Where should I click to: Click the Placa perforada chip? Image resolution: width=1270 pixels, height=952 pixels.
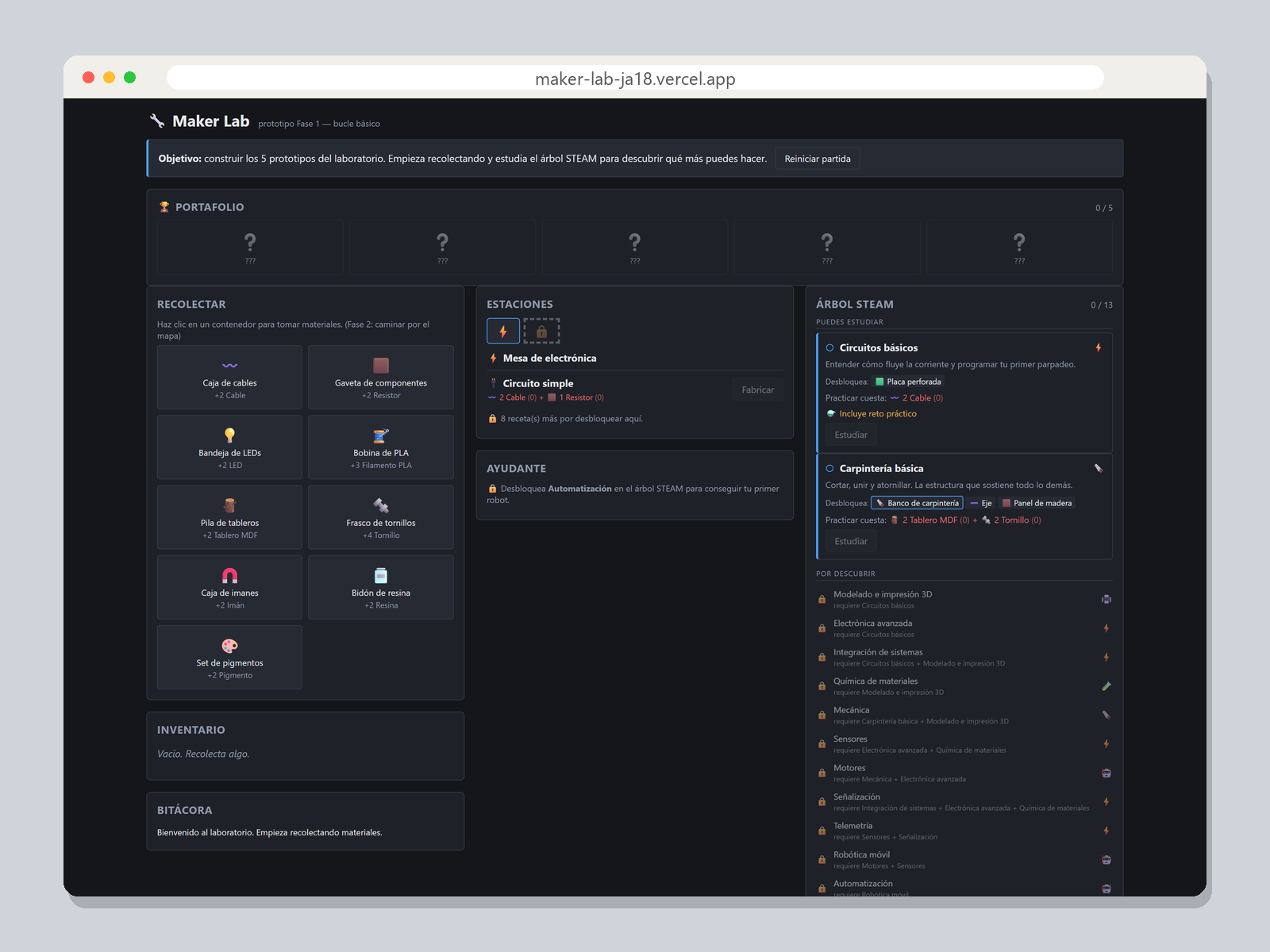coord(908,382)
